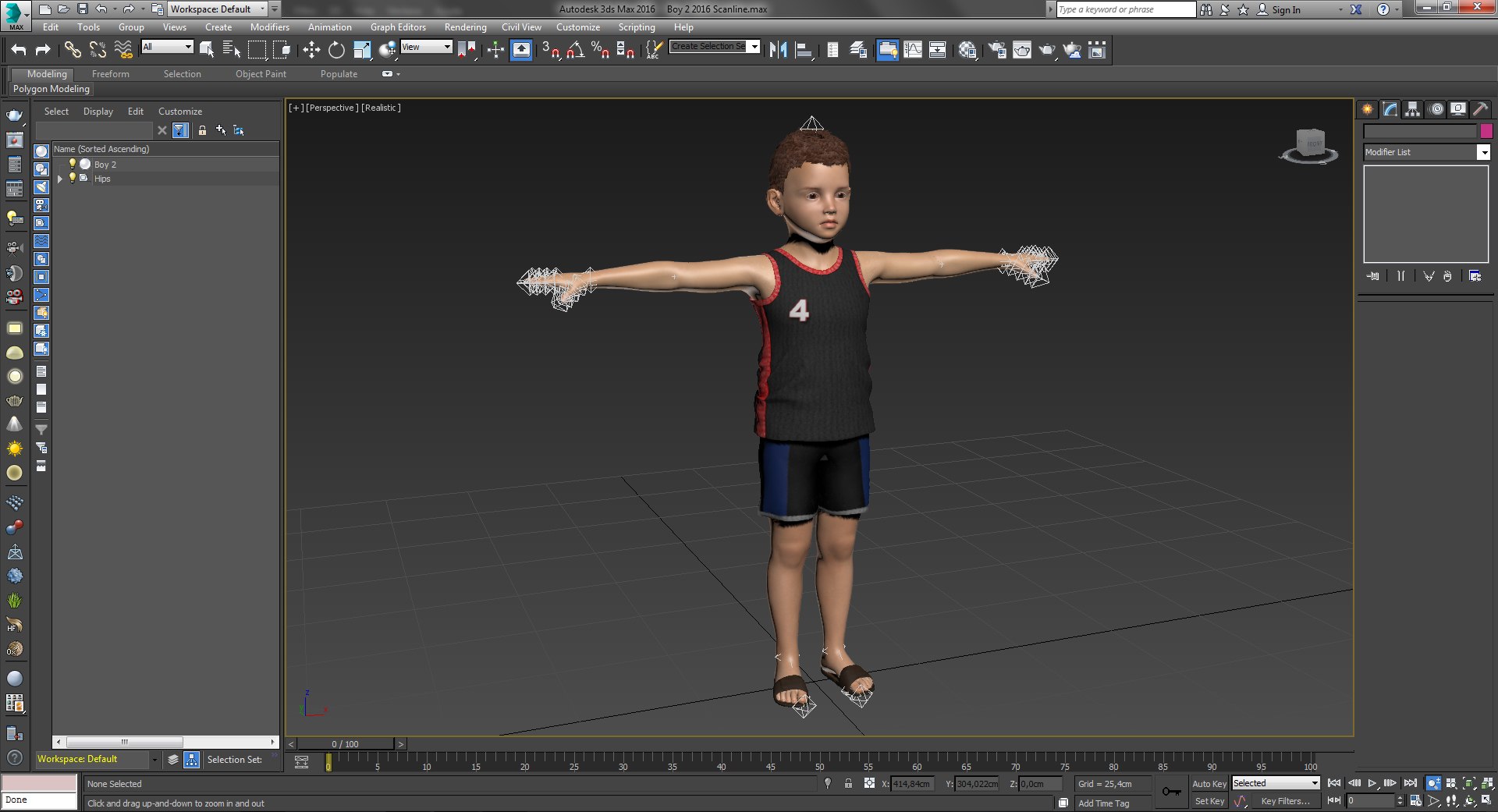The height and width of the screenshot is (812, 1498).
Task: Activate the Select and Scale tool
Action: (362, 50)
